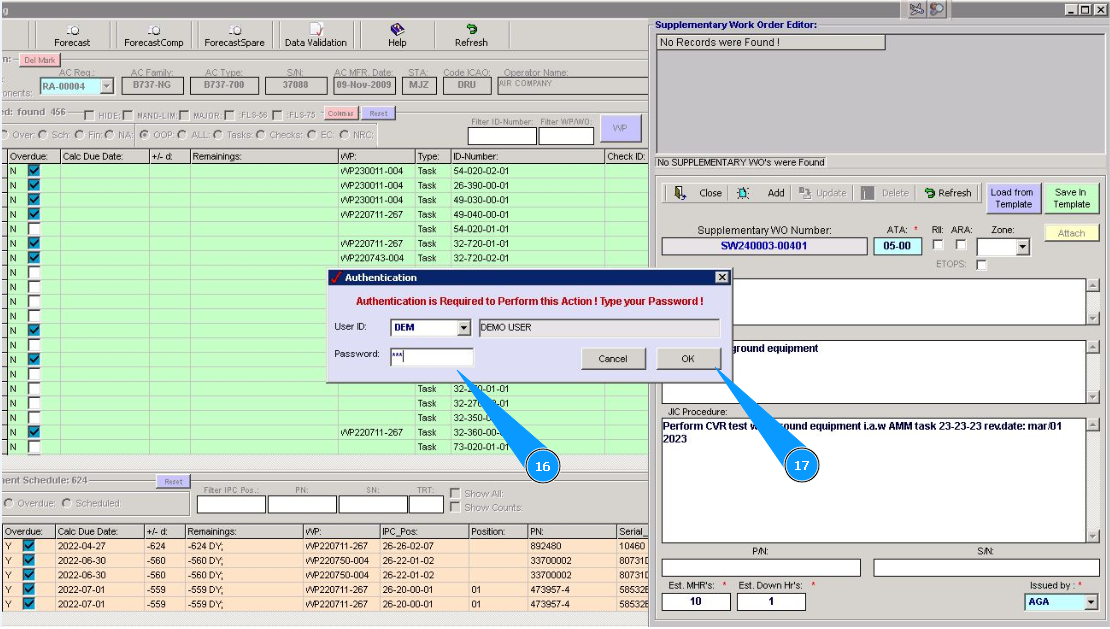This screenshot has width=1110, height=629.
Task: Open the AC Reg RA-00004 dropdown
Action: [106, 86]
